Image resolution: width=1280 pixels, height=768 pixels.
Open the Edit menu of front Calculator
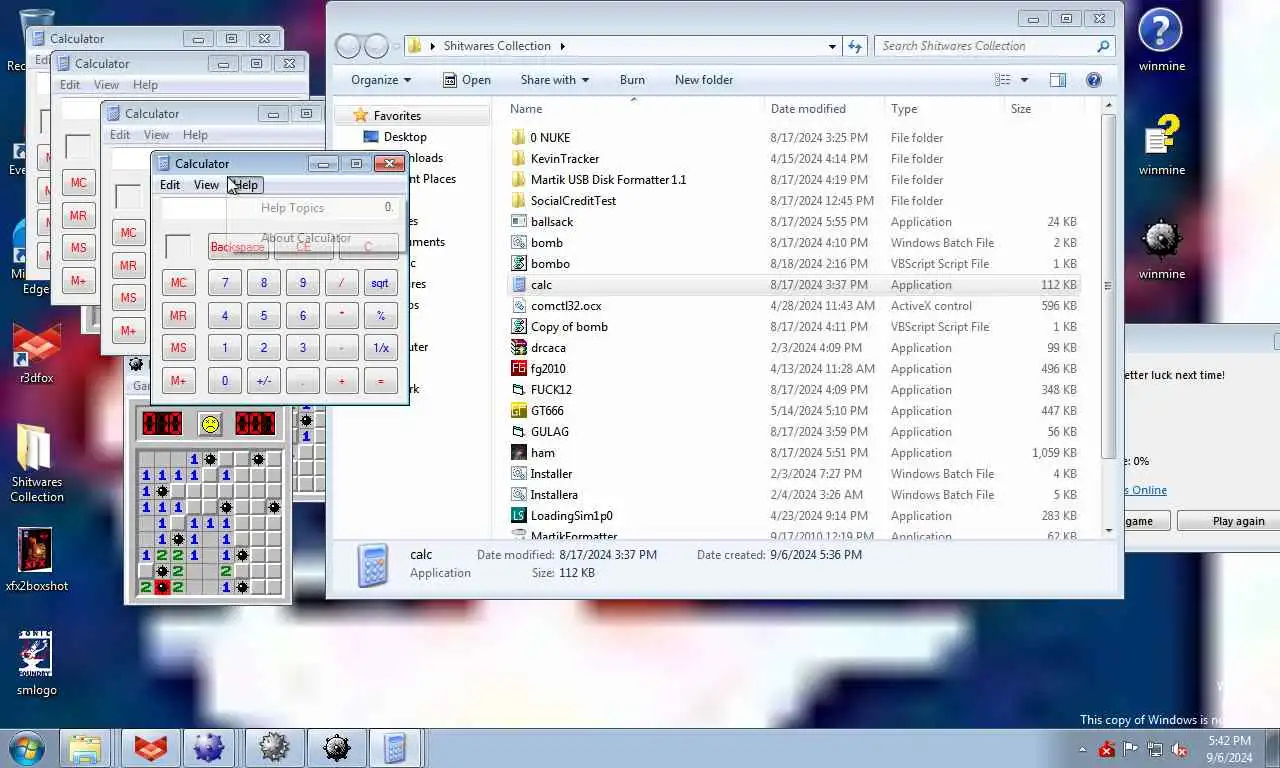(x=170, y=185)
